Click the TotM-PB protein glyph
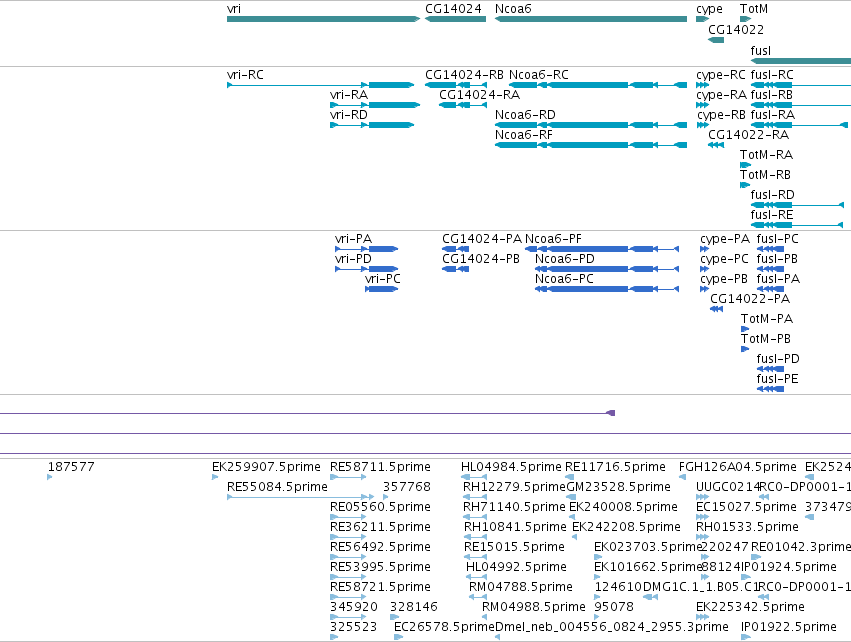The image size is (851, 642). 745,349
